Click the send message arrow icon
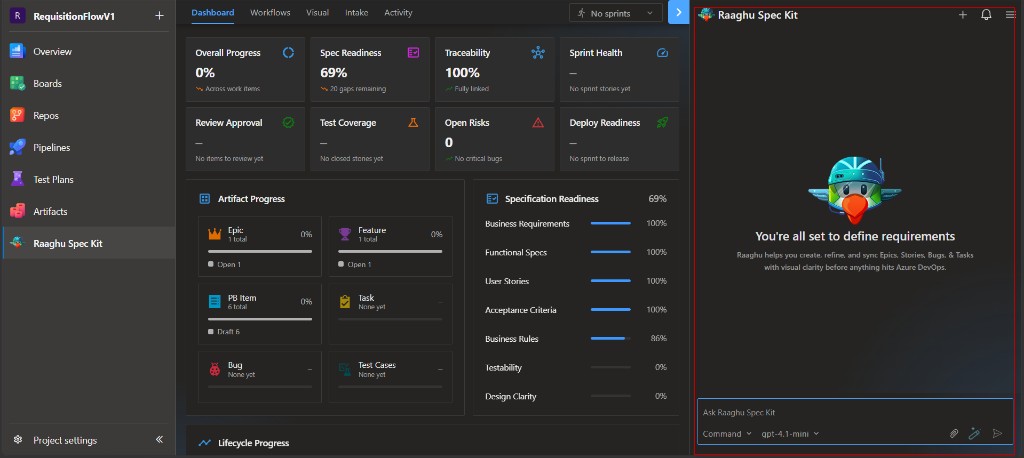The image size is (1024, 458). pos(997,434)
